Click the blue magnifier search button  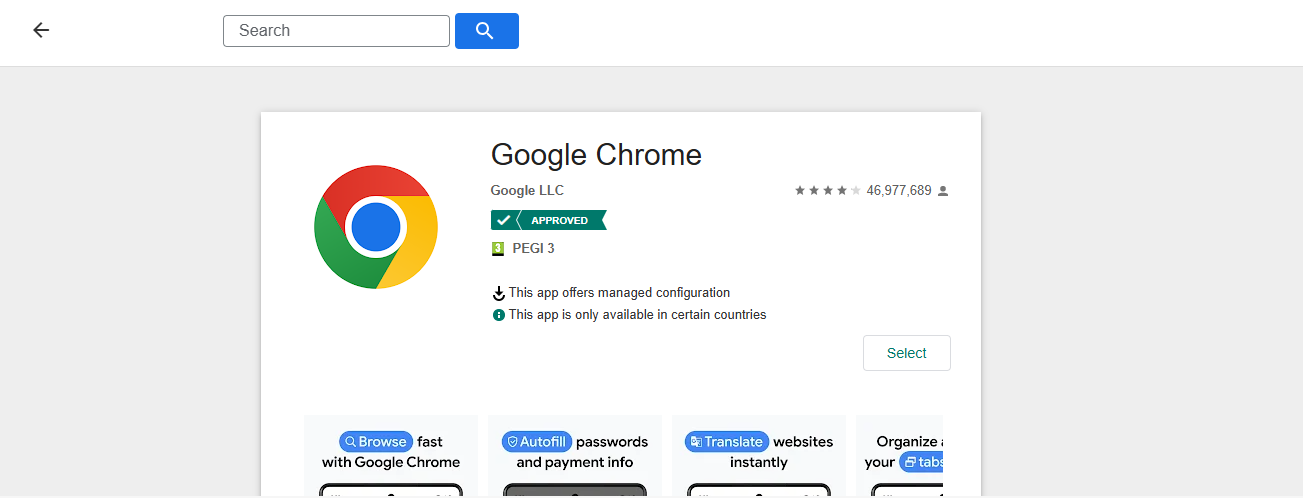pyautogui.click(x=487, y=31)
